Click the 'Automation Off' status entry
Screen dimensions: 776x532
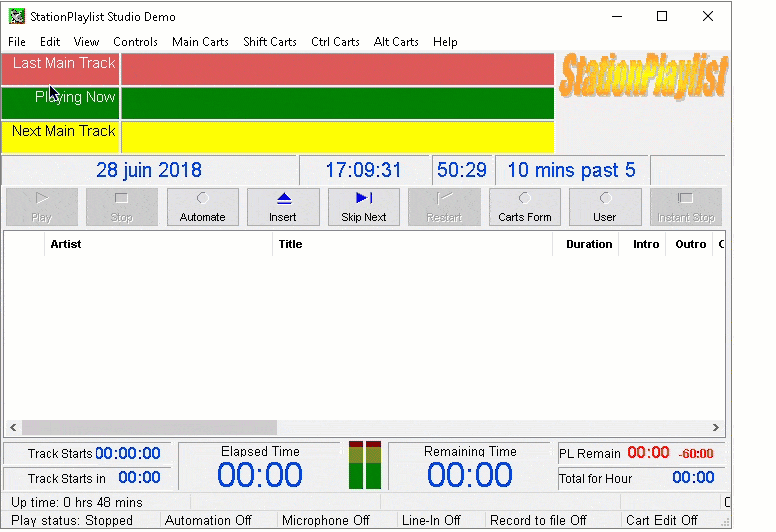click(208, 521)
